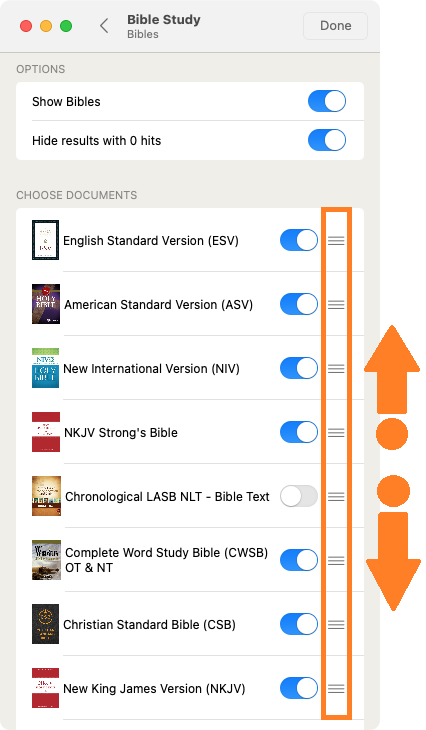Click reorder handle for English Standard Version
This screenshot has height=730, width=426.
pyautogui.click(x=336, y=241)
